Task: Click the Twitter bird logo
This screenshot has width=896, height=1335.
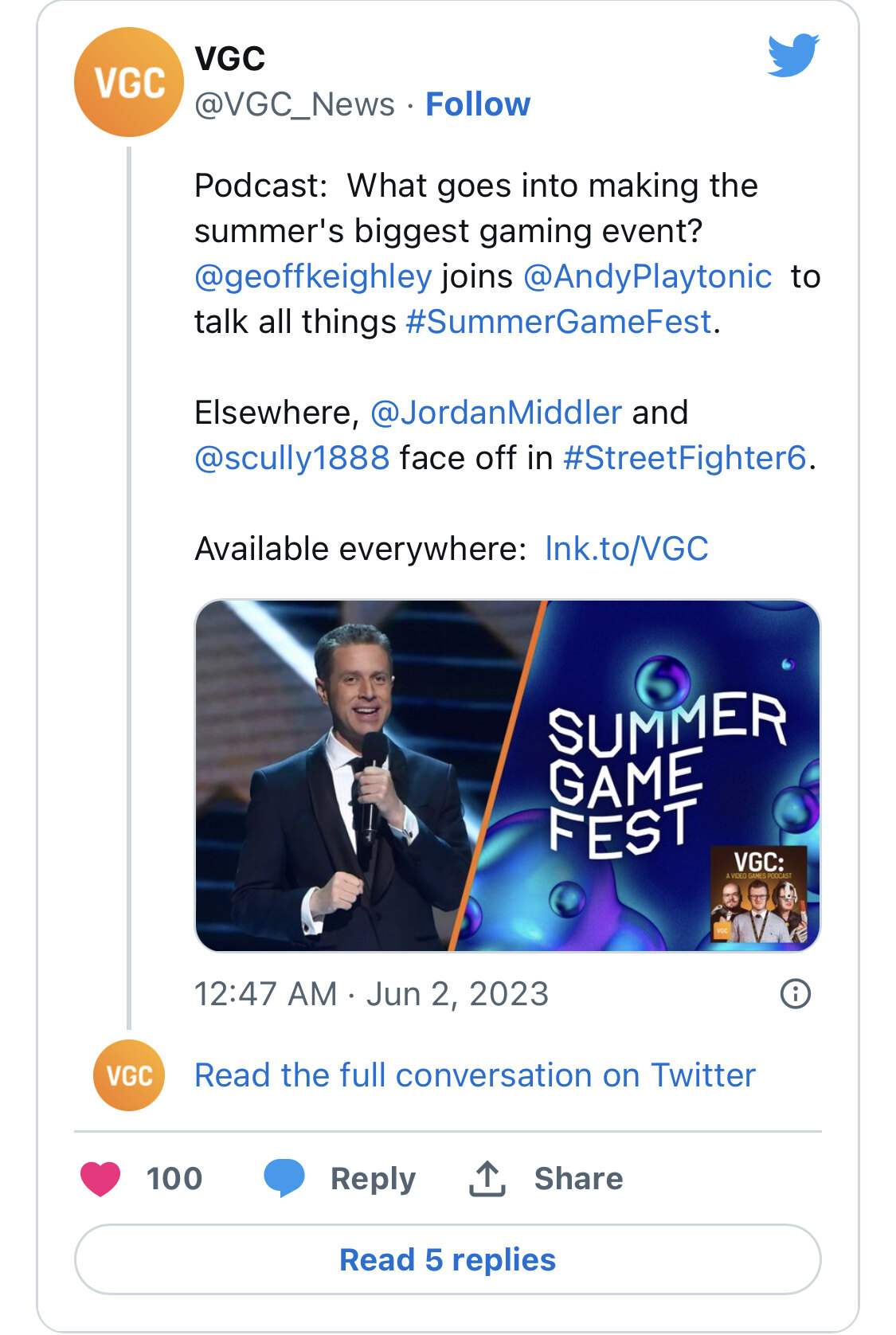Action: (793, 55)
